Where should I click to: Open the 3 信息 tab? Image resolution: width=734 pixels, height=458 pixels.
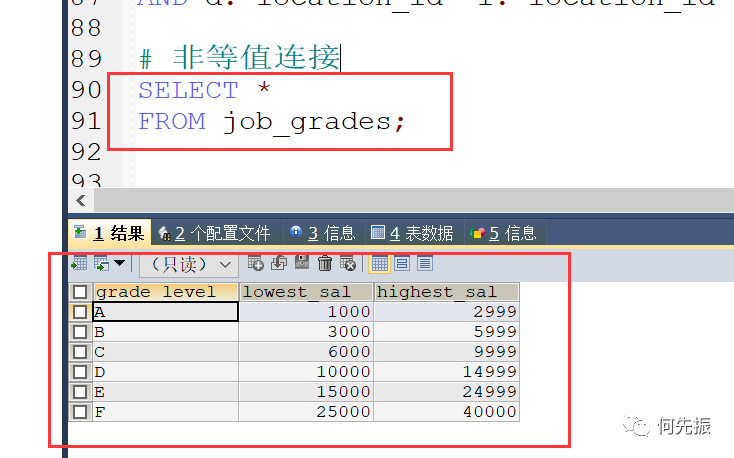[323, 233]
